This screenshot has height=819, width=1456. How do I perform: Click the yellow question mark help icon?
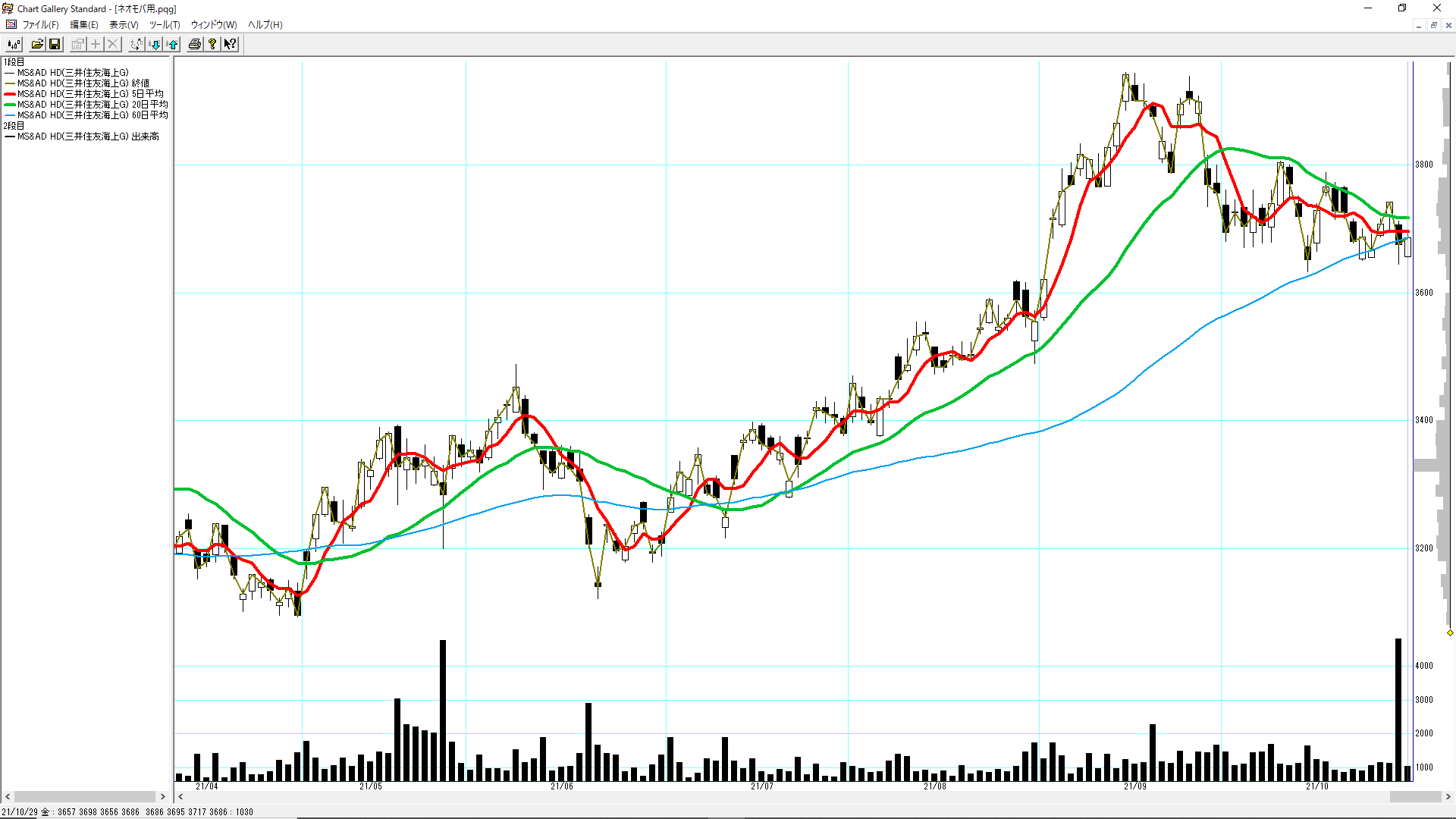point(213,44)
